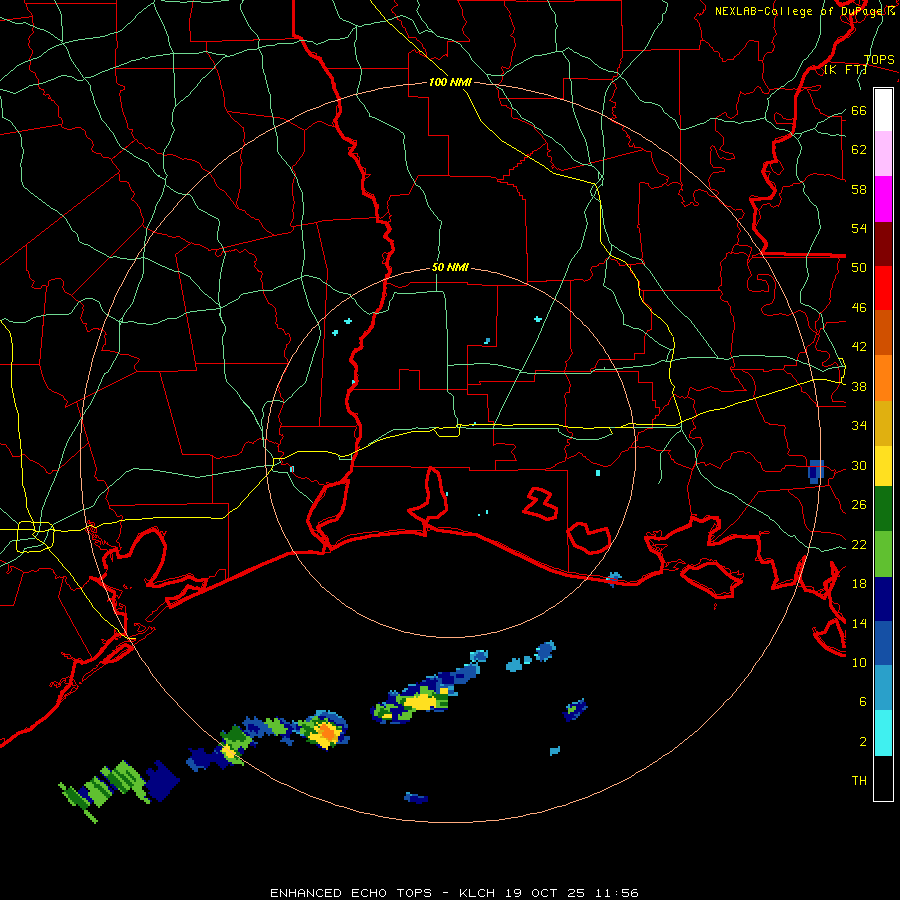This screenshot has height=900, width=900.
Task: Click the "58" legend value
Action: pyautogui.click(x=859, y=189)
